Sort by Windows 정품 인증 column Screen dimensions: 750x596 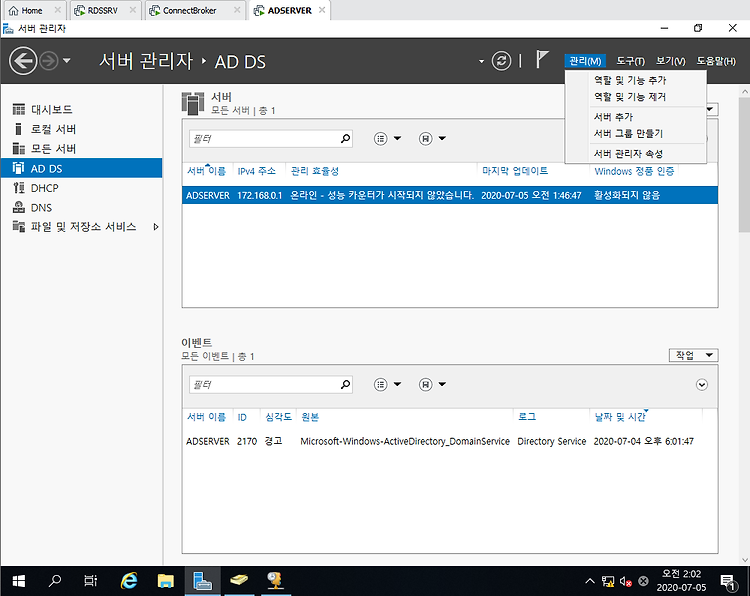coord(634,171)
